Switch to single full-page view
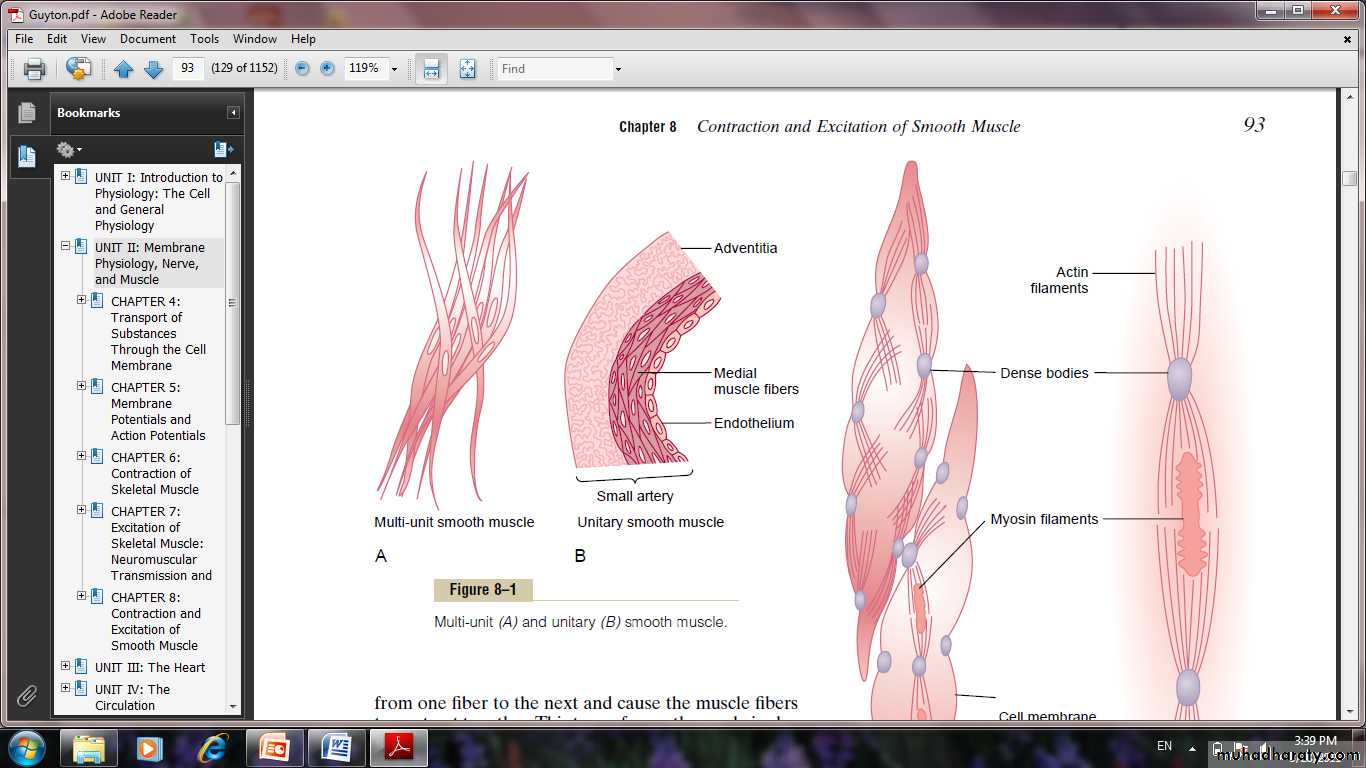Image resolution: width=1366 pixels, height=768 pixels. tap(467, 69)
